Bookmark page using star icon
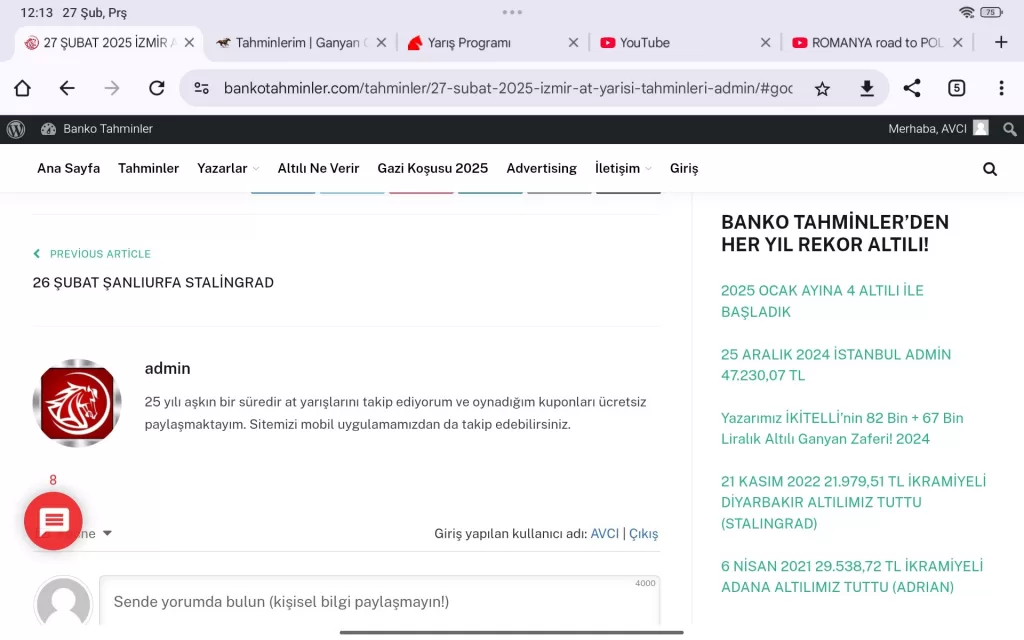 click(822, 88)
